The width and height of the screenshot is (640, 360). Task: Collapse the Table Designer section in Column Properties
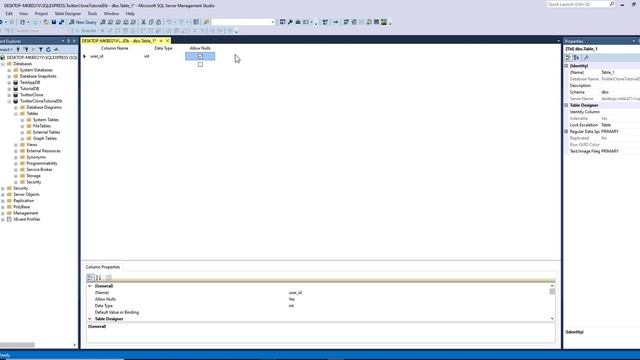click(90, 319)
